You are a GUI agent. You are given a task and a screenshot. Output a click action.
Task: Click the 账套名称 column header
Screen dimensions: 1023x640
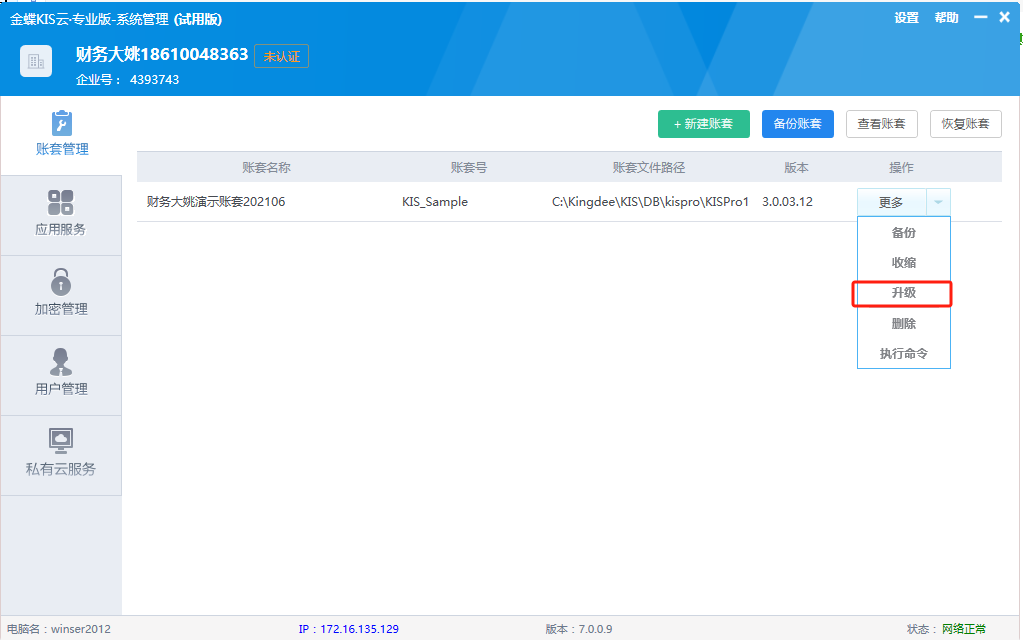click(x=266, y=168)
